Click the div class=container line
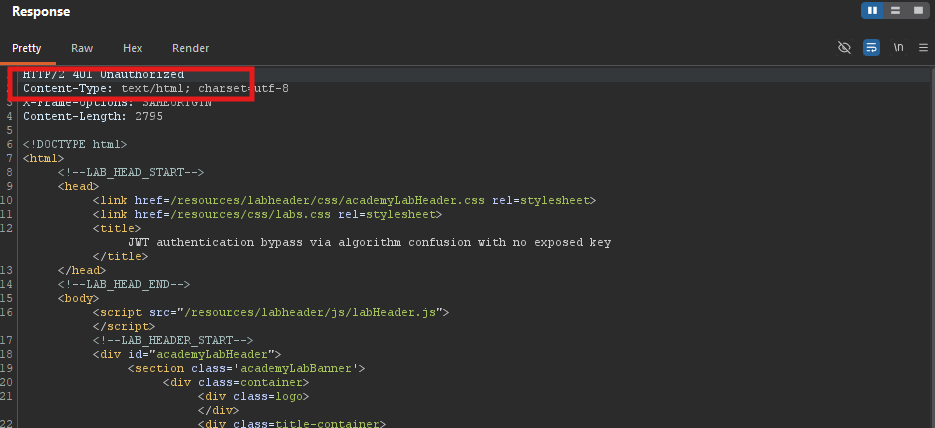The image size is (935, 428). (236, 382)
